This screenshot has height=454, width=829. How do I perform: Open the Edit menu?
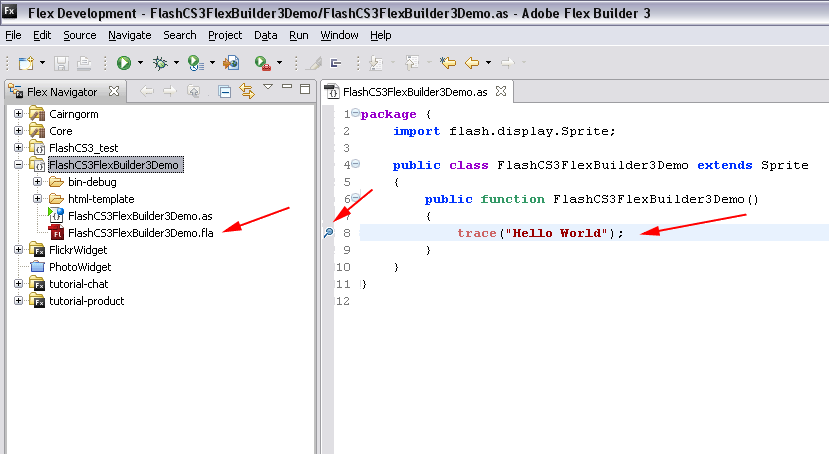coord(42,35)
